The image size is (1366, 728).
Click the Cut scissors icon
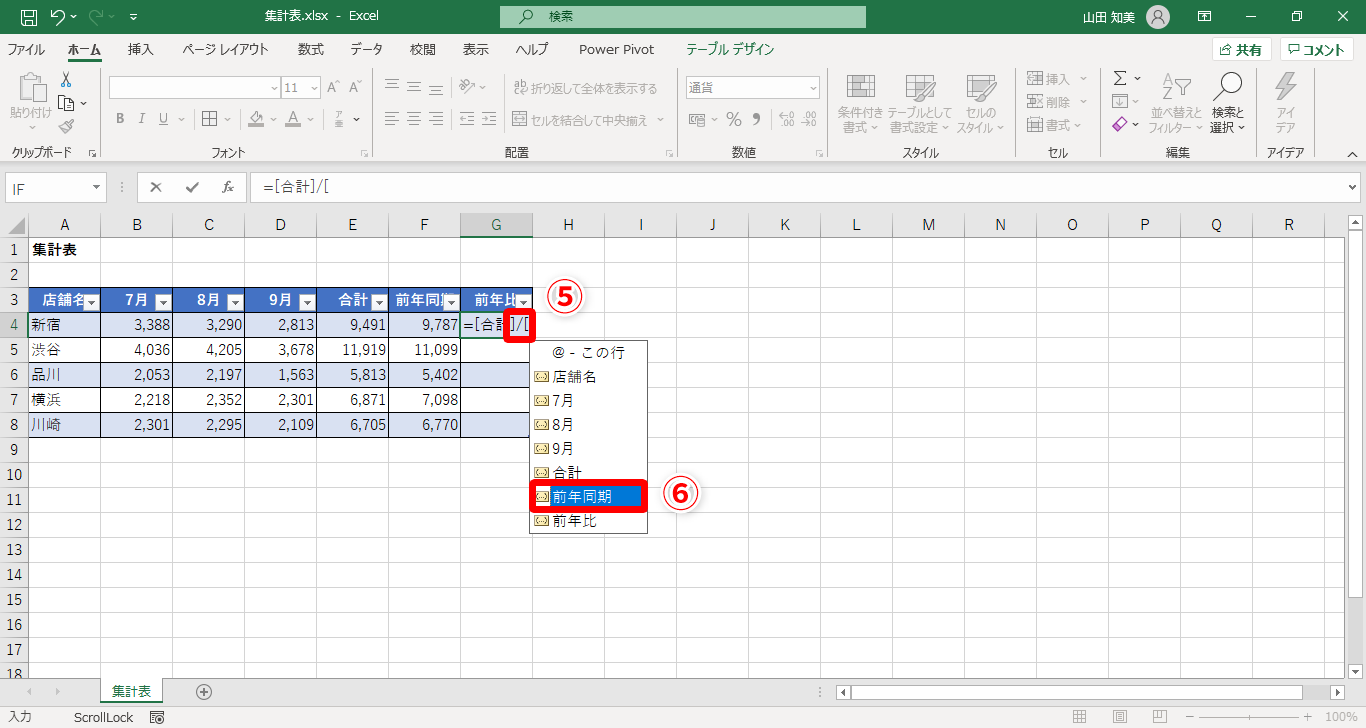tap(66, 79)
